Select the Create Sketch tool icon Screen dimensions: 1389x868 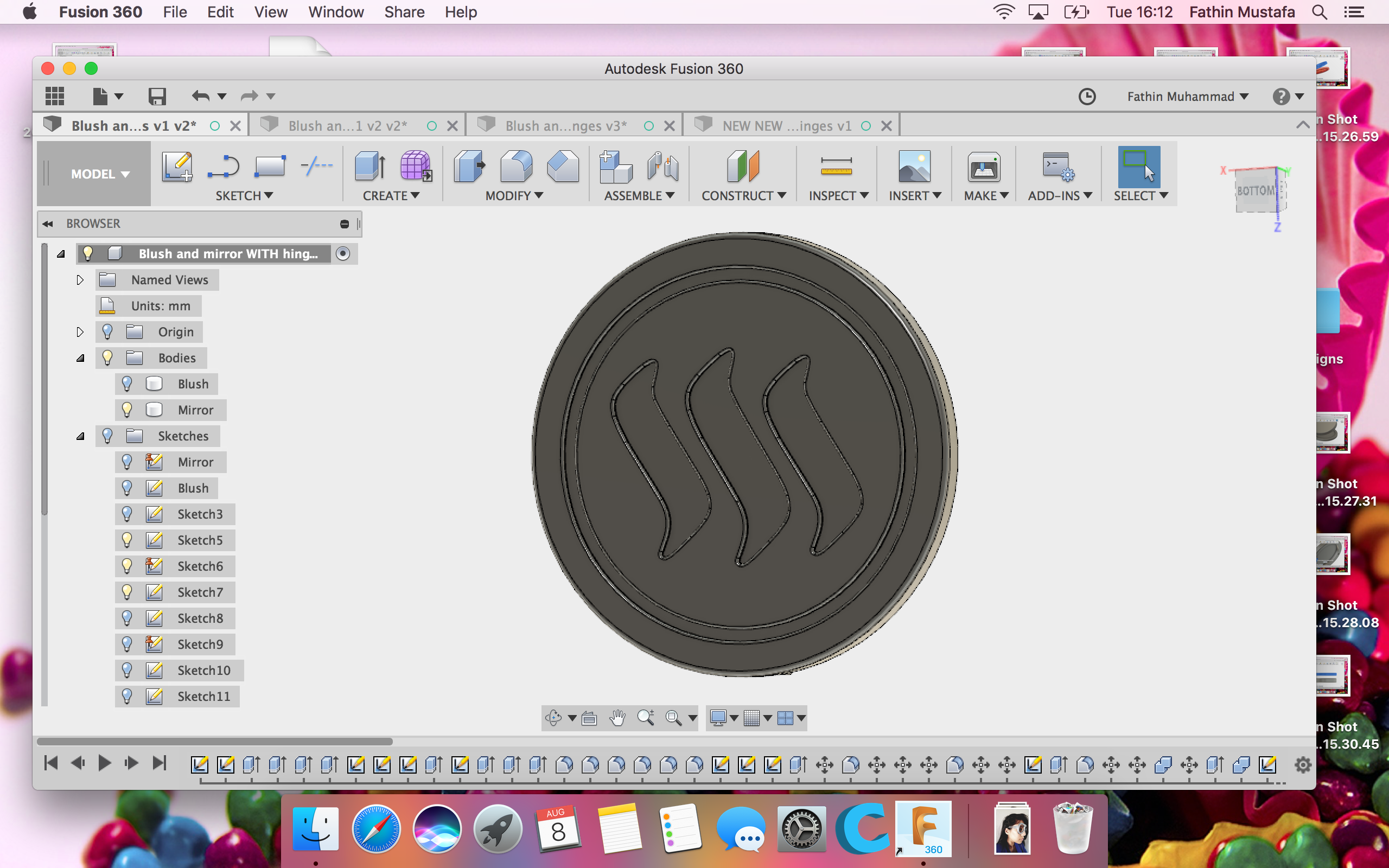click(x=177, y=167)
